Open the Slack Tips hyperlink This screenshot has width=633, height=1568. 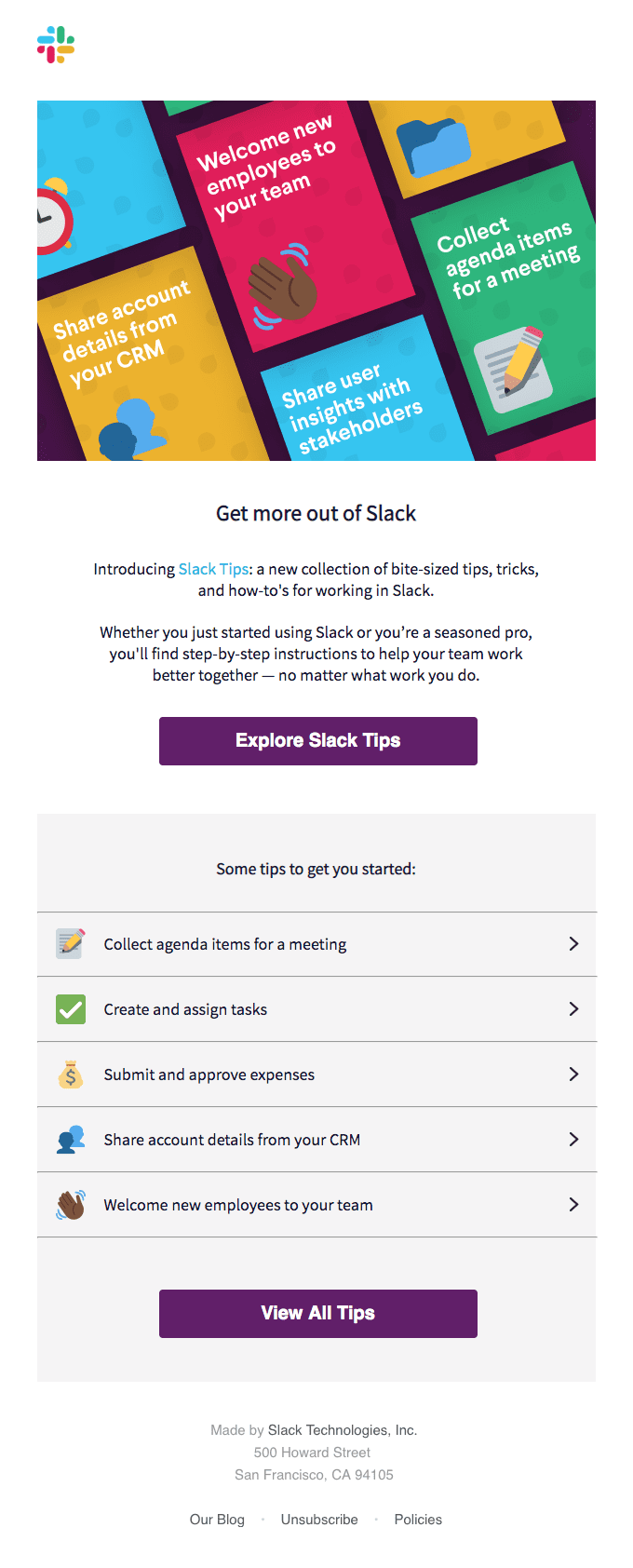[213, 569]
